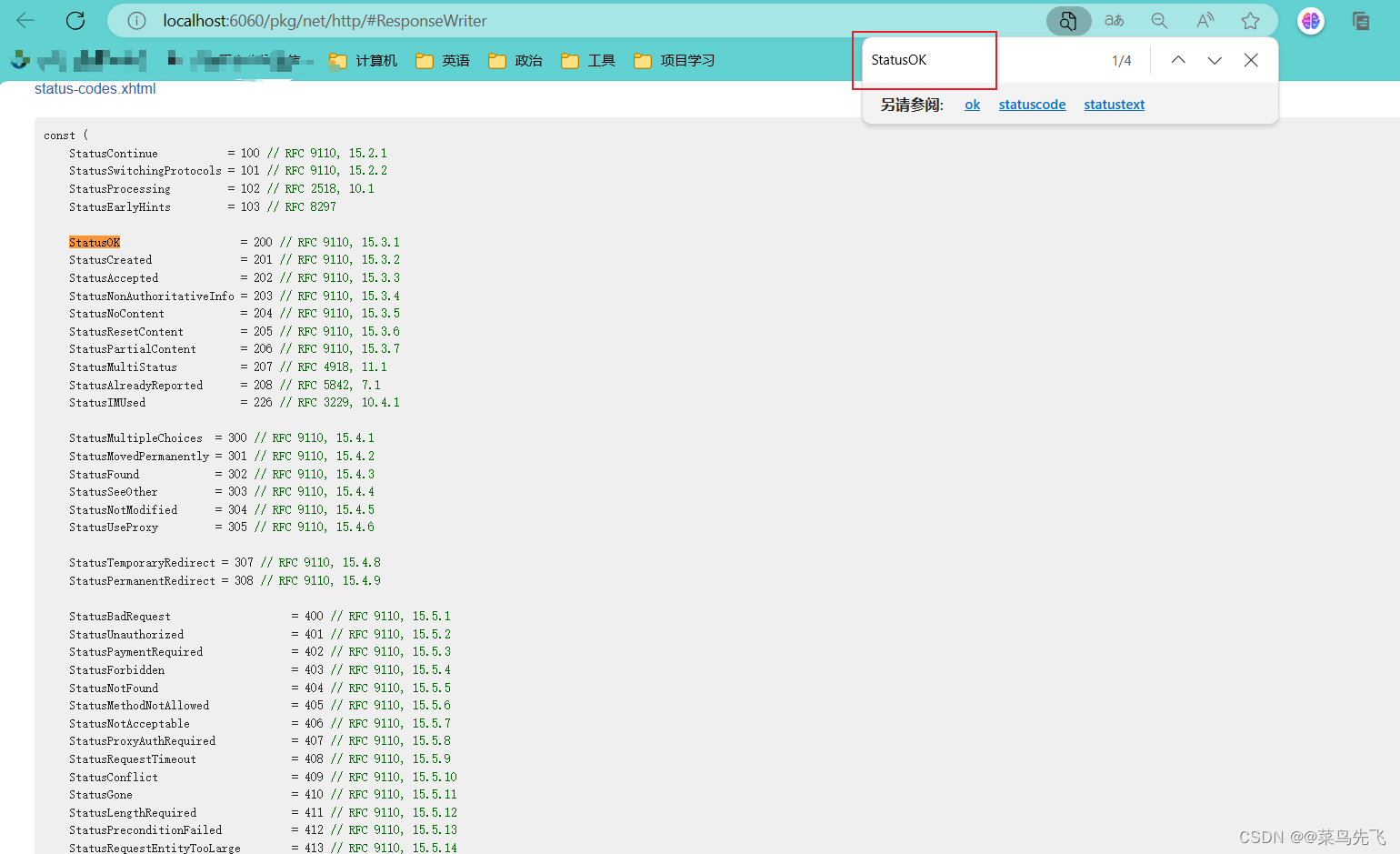Viewport: 1400px width, 854px height.
Task: Click StatusNotAcceptable constant text
Action: tap(130, 723)
